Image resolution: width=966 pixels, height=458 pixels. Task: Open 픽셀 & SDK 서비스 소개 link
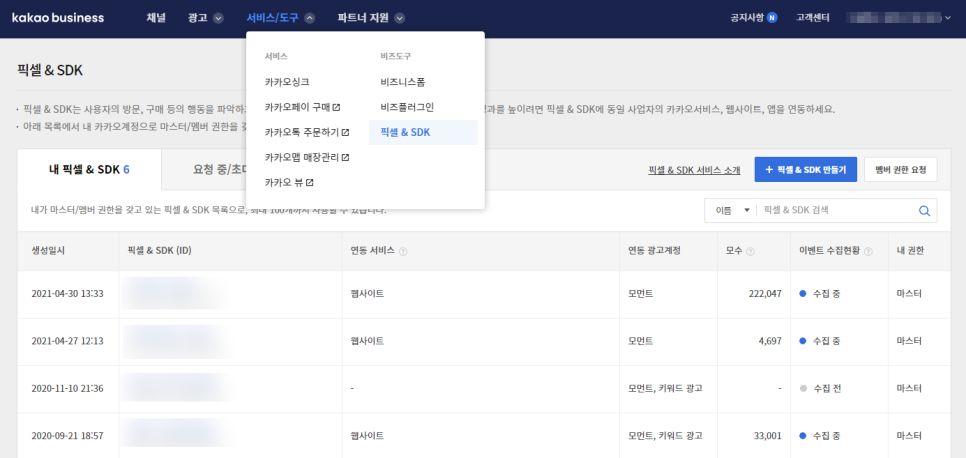[x=694, y=170]
